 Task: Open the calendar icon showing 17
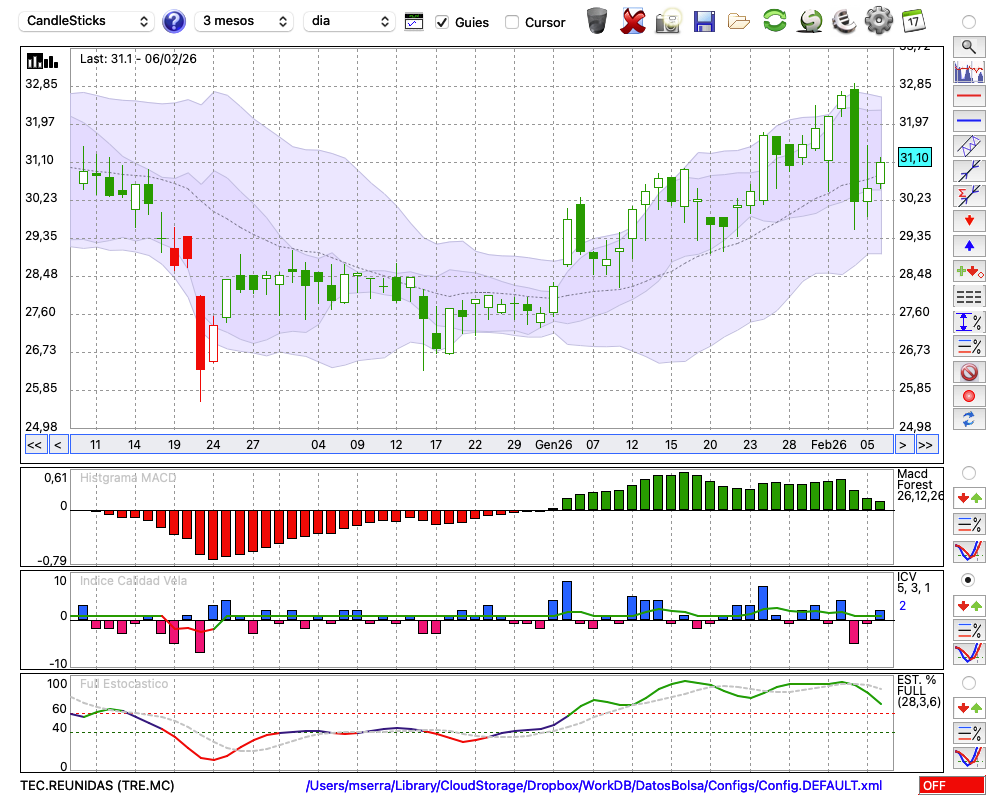[x=913, y=21]
